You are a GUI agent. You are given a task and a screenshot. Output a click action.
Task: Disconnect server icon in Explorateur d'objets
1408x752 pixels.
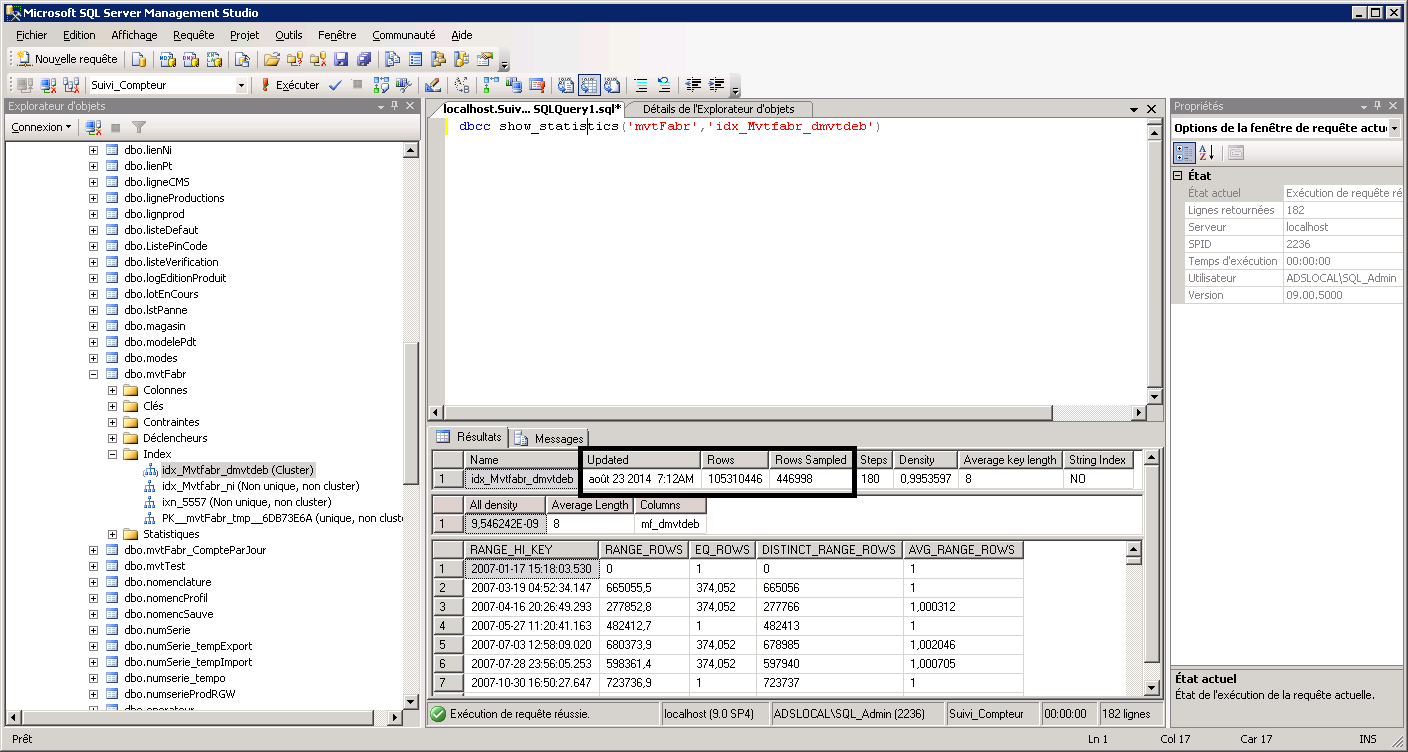[x=93, y=127]
